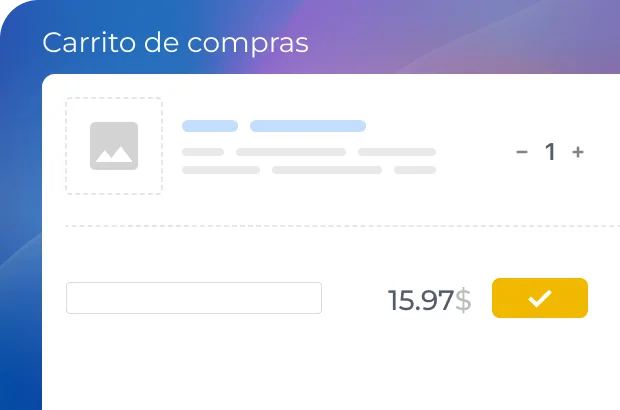620x410 pixels.
Task: Focus the empty text input field
Action: point(193,298)
